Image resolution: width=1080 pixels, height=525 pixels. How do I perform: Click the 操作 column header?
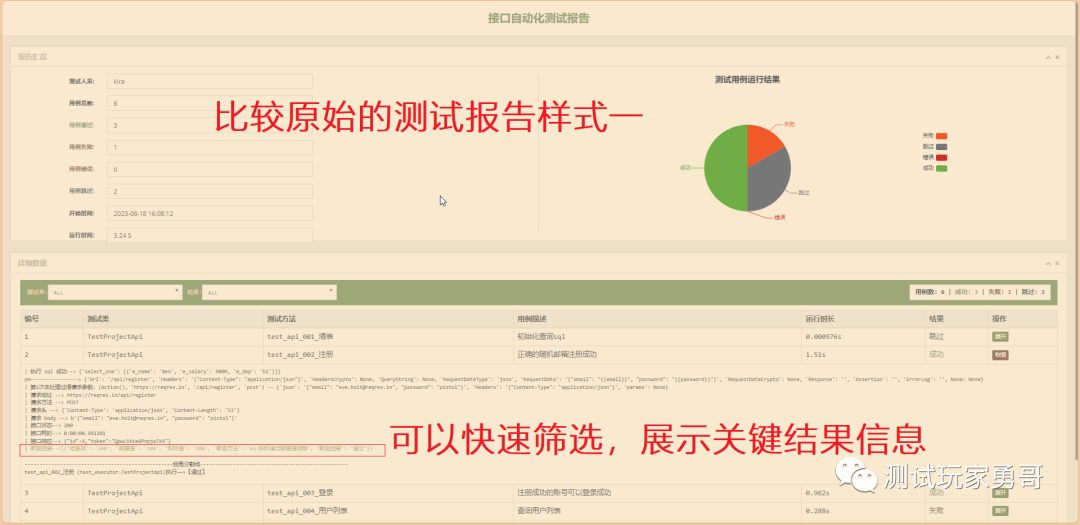1022,319
